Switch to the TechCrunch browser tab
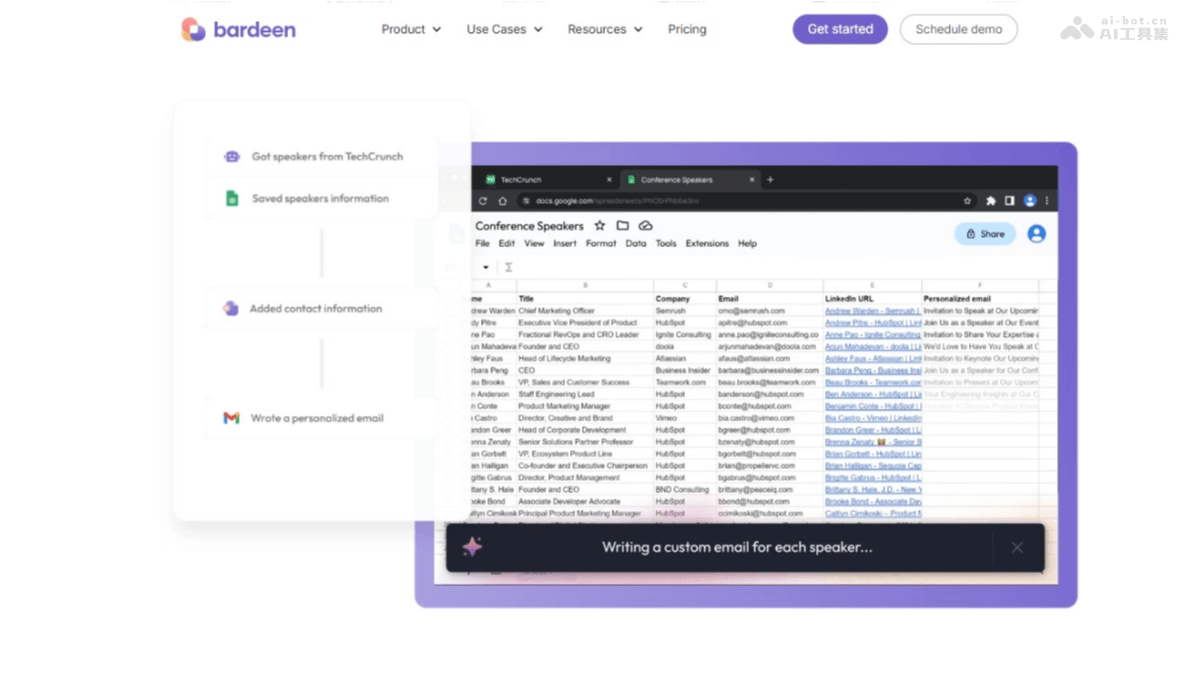This screenshot has height=675, width=1200. coord(545,180)
